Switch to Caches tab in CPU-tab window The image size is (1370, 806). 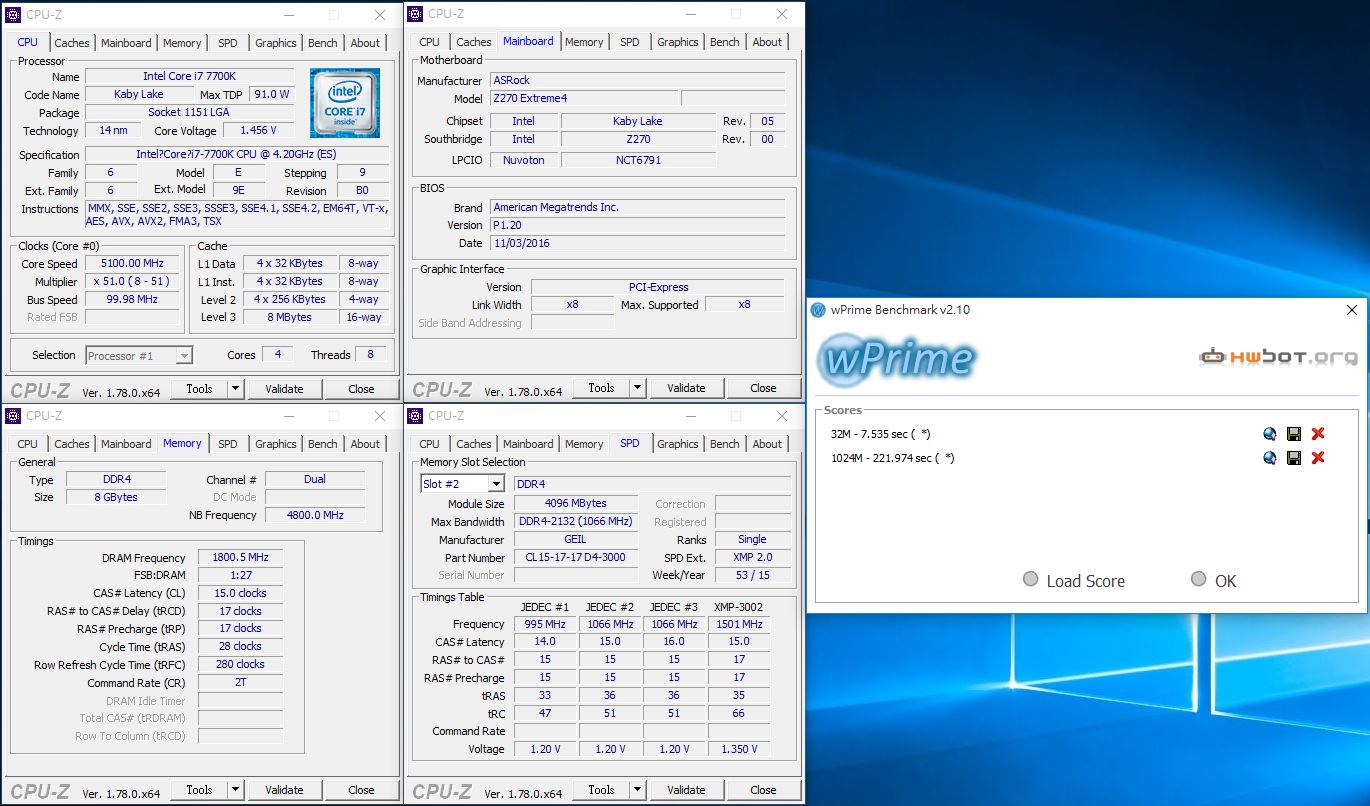(x=72, y=43)
